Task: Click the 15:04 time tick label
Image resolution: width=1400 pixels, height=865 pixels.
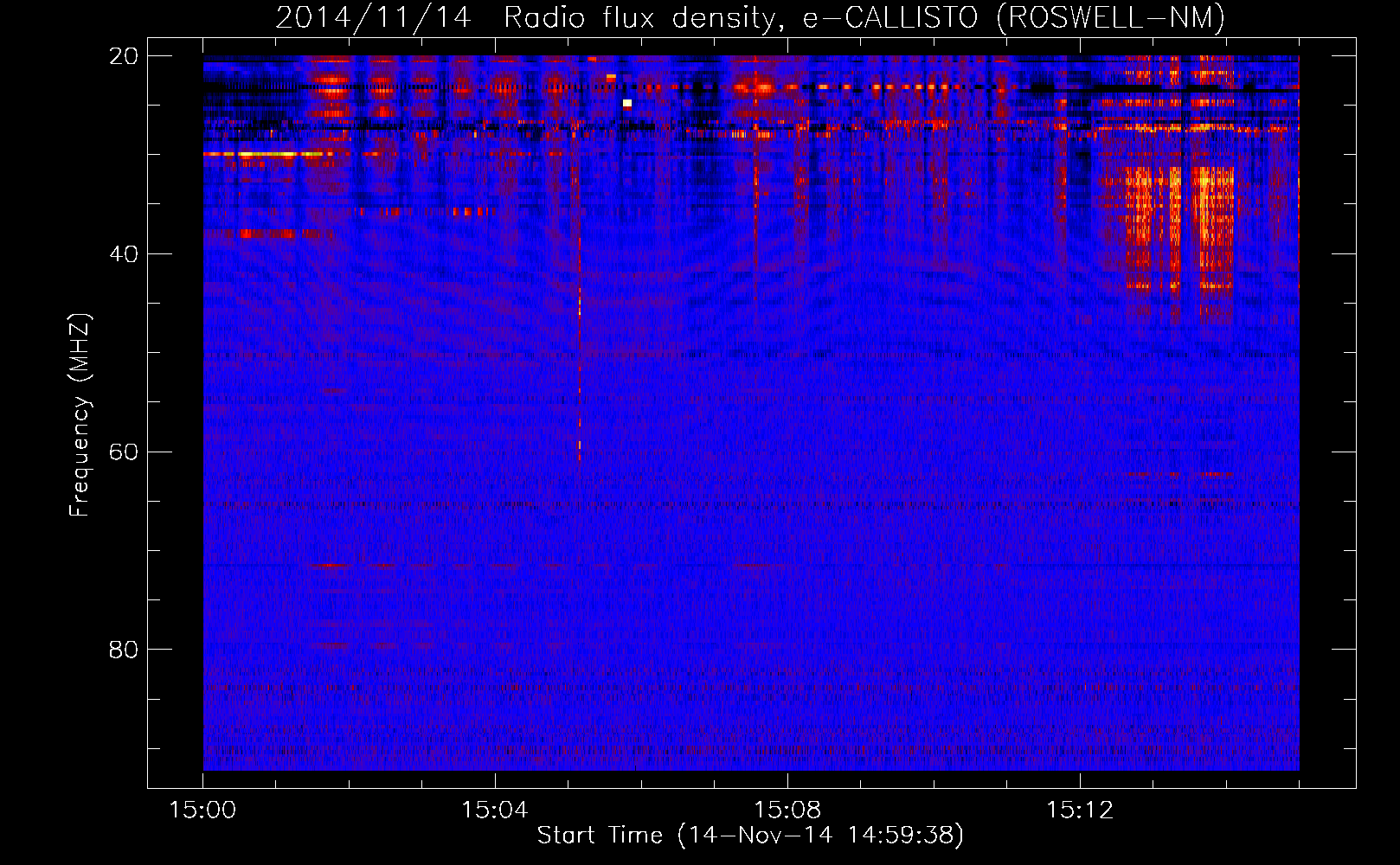Action: (x=495, y=811)
